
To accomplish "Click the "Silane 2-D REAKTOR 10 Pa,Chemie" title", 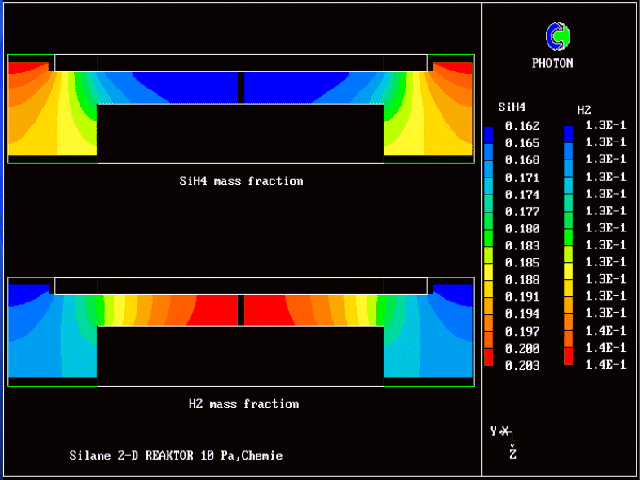I will click(x=176, y=455).
